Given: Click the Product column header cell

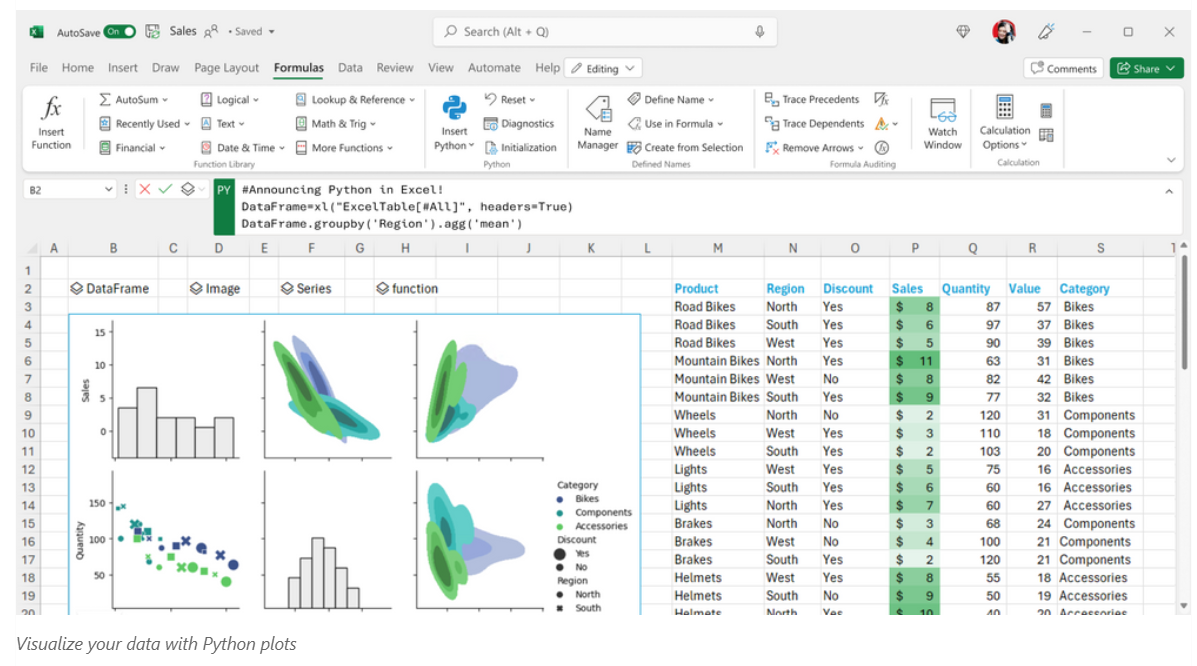Looking at the screenshot, I should (718, 289).
